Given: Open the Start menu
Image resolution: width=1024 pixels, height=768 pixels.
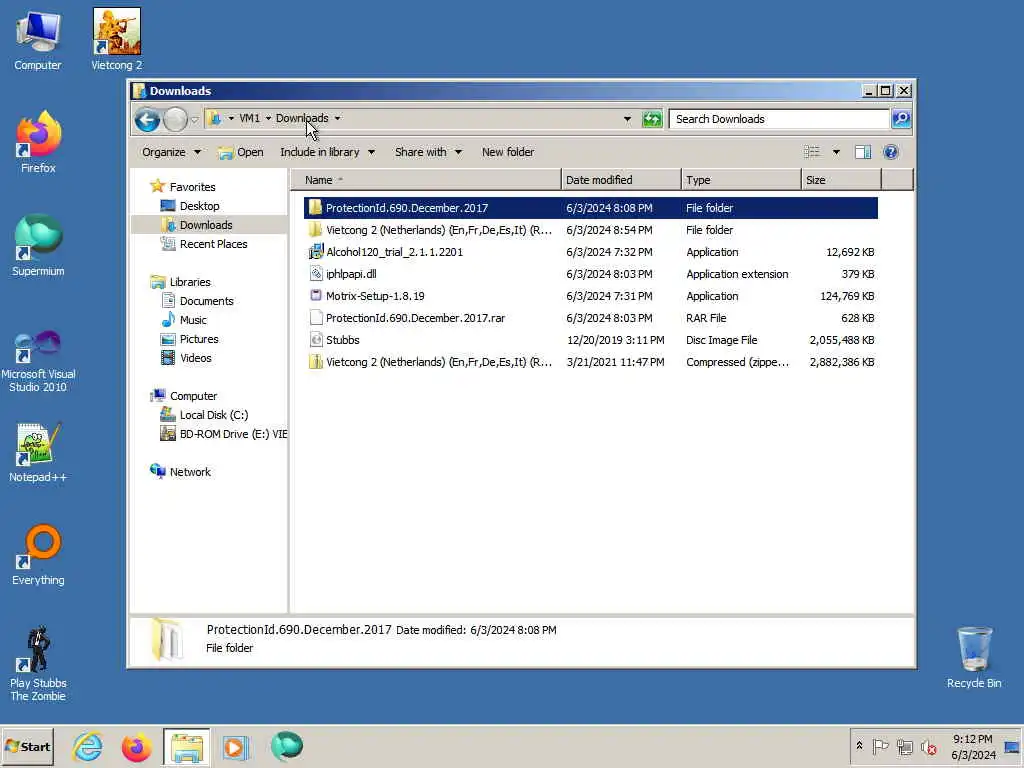Looking at the screenshot, I should pyautogui.click(x=27, y=747).
